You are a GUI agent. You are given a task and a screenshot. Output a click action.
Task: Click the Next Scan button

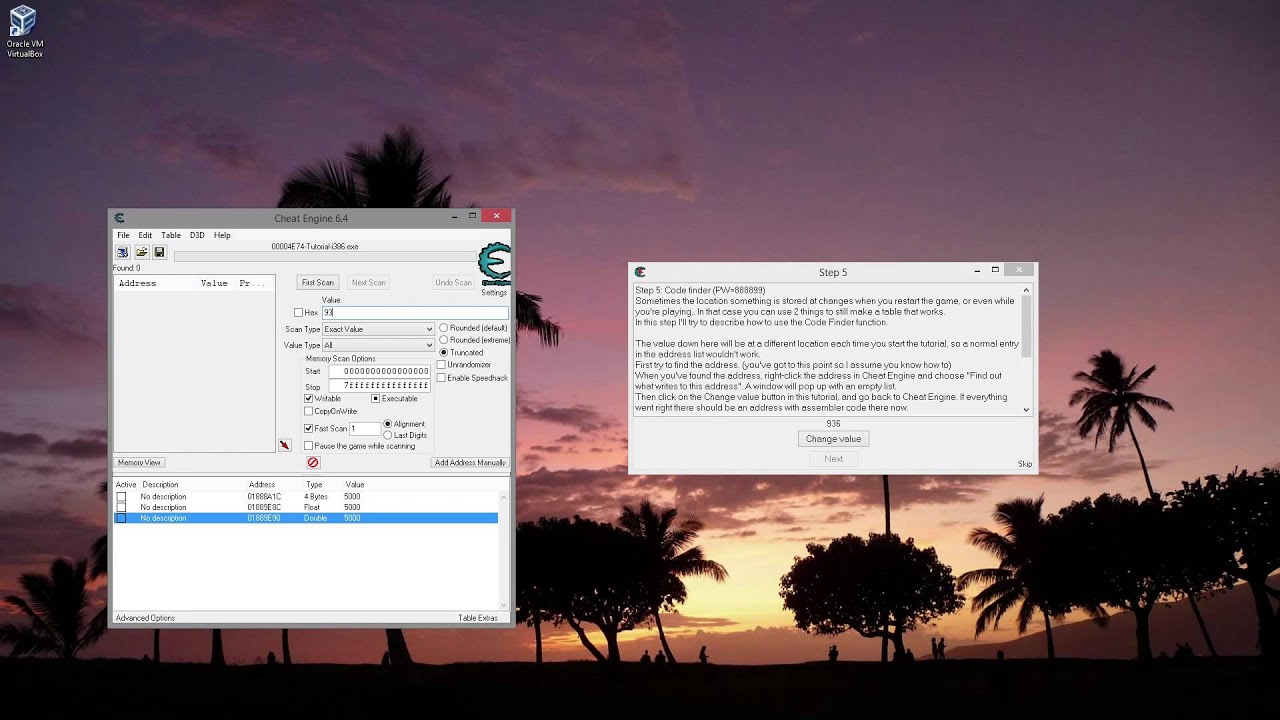click(x=368, y=282)
